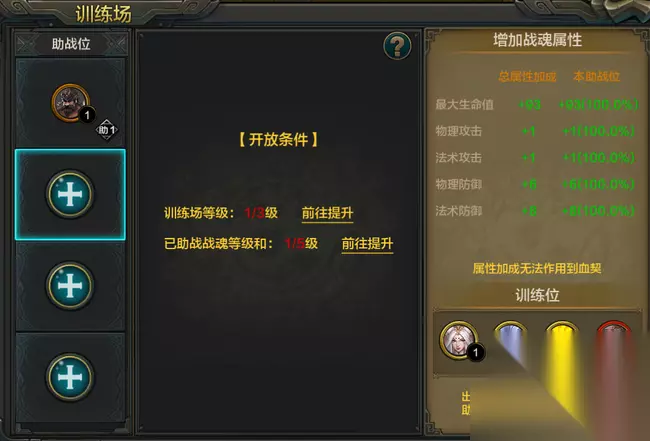Switch to the 总属性加成 column tab

(x=527, y=76)
